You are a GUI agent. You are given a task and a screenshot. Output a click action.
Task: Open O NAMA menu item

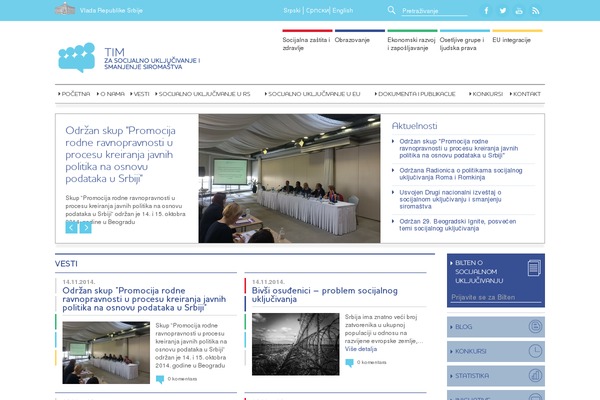coord(112,94)
